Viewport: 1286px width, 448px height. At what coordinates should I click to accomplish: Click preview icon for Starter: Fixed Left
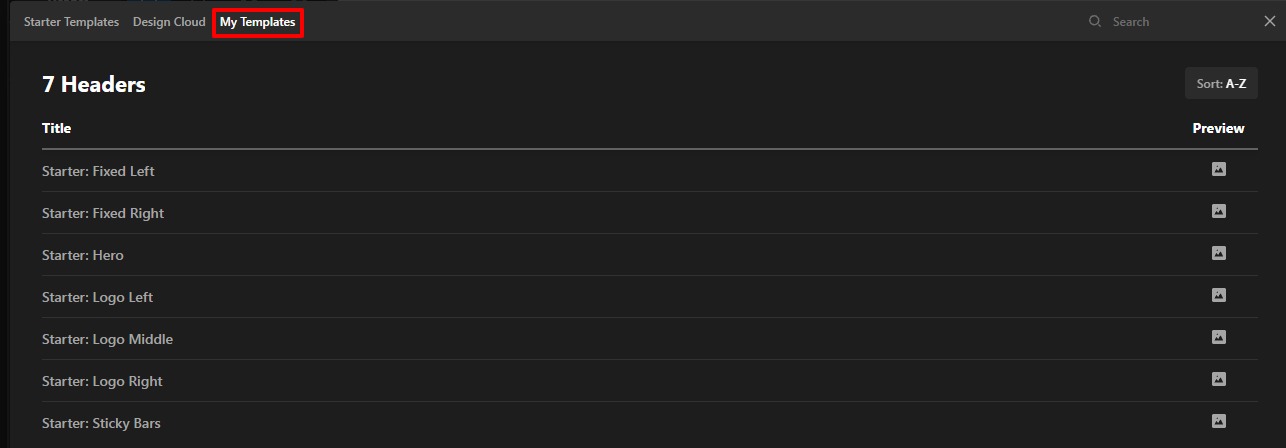pos(1218,170)
